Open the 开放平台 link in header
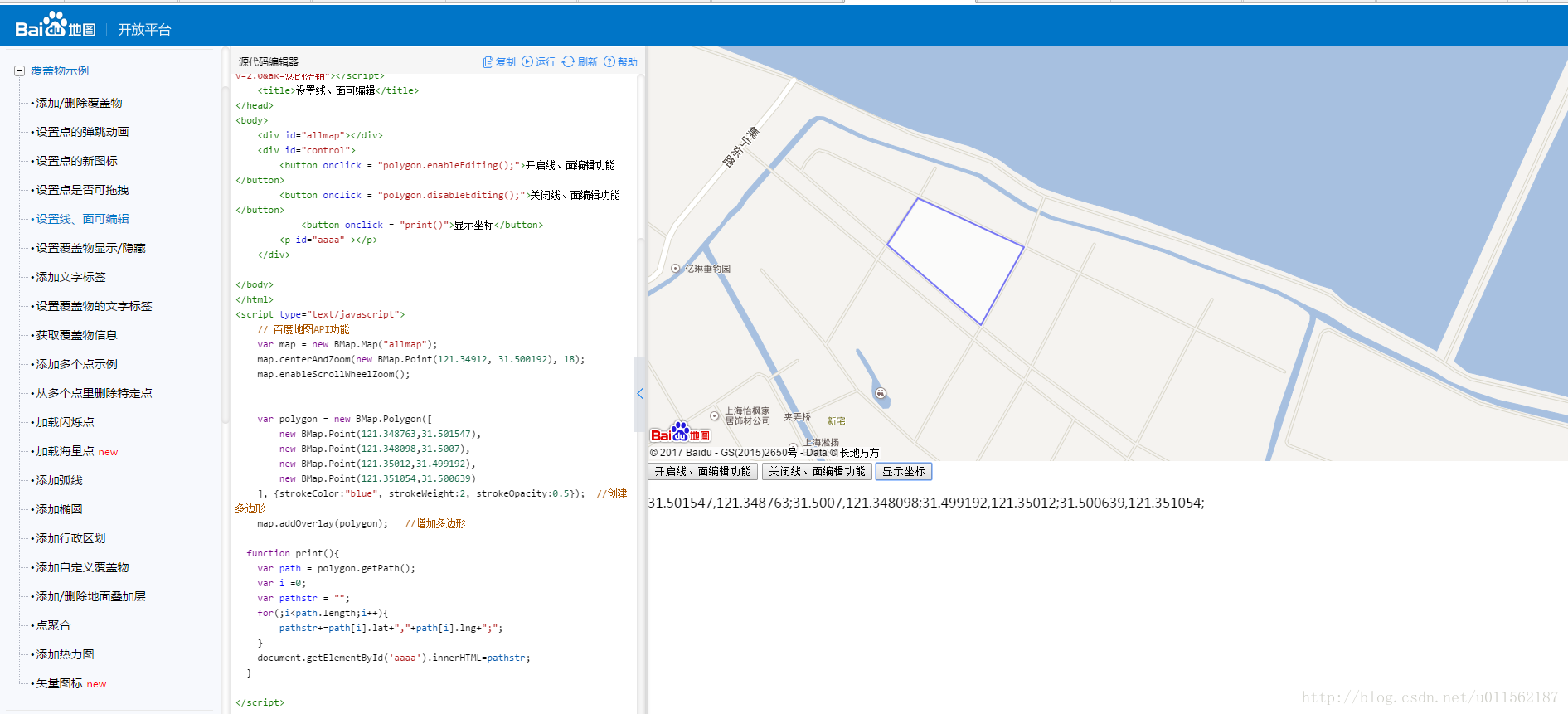 click(x=144, y=30)
